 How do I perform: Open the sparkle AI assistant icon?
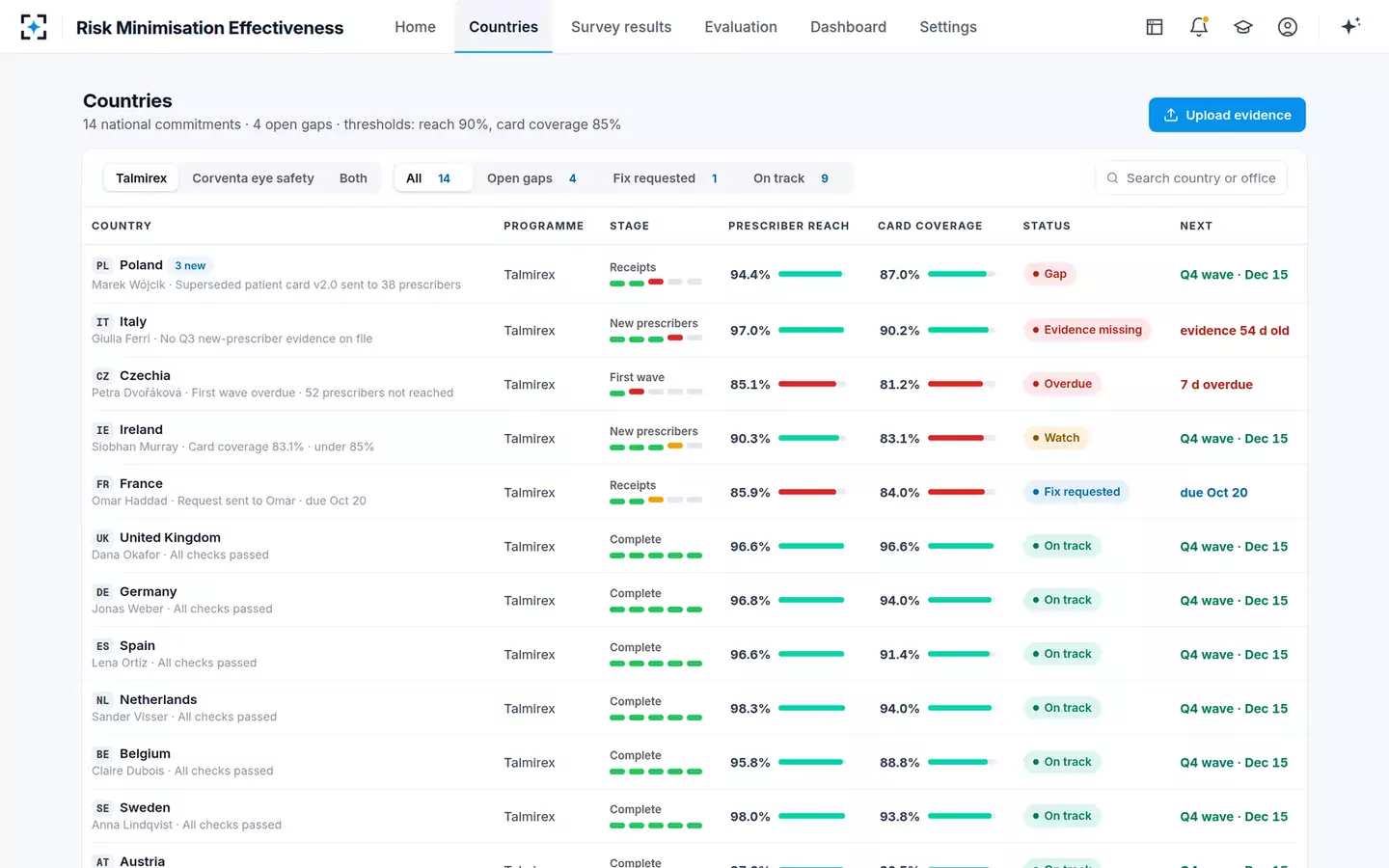[x=1350, y=26]
